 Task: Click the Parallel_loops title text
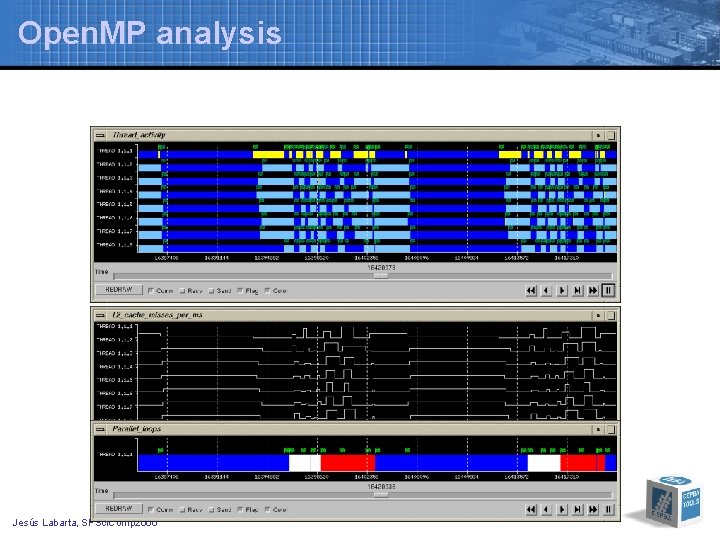pyautogui.click(x=136, y=429)
